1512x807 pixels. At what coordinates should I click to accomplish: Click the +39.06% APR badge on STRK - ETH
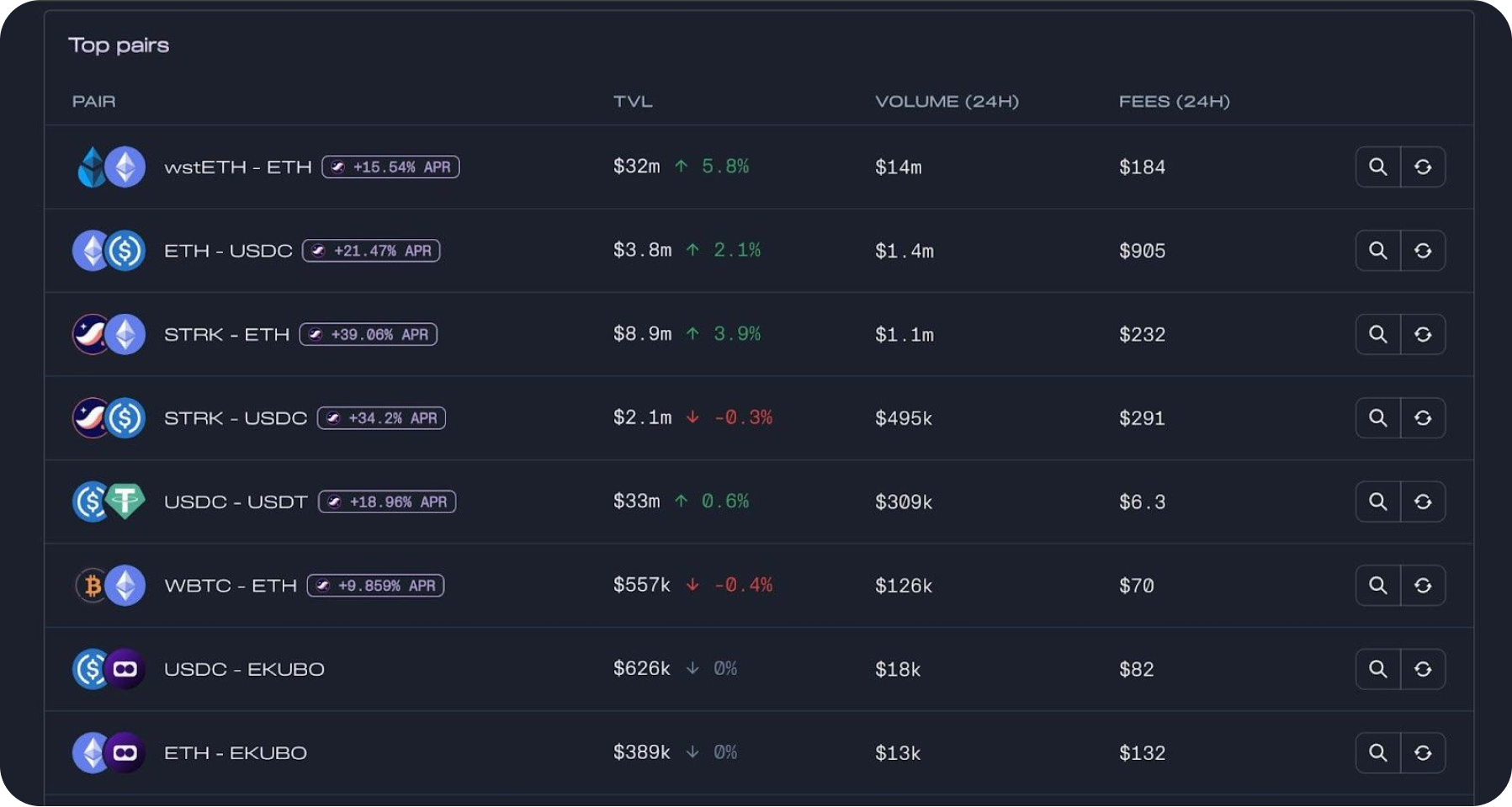[368, 334]
